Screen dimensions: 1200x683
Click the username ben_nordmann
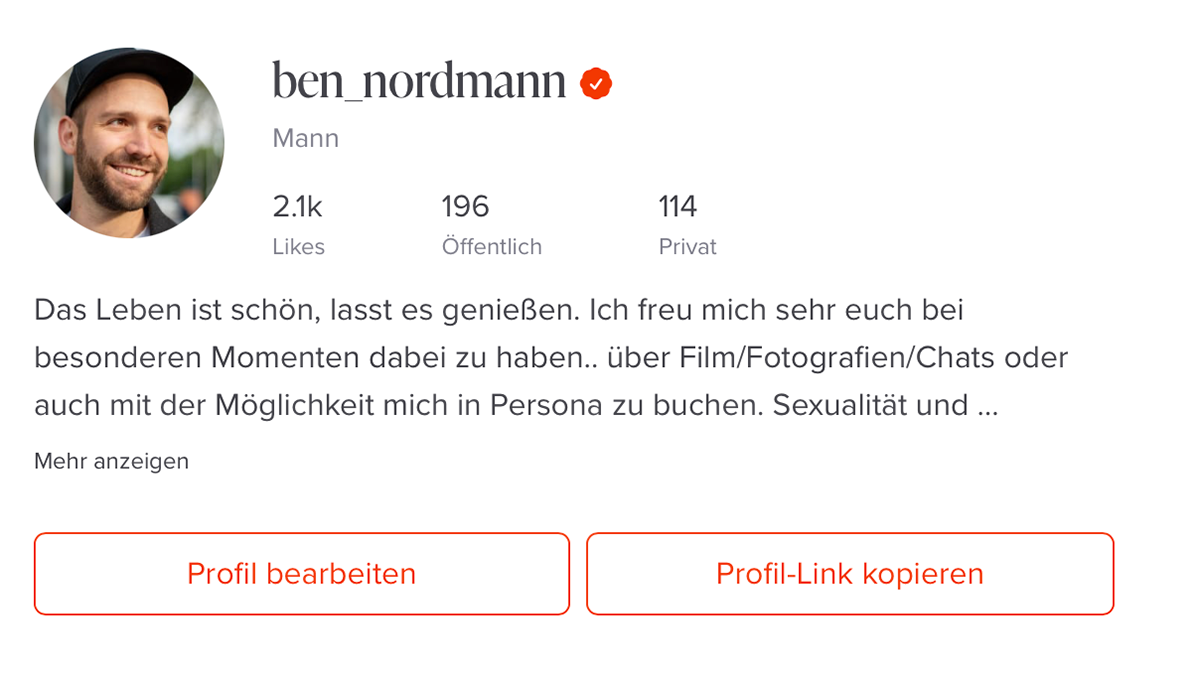pos(419,82)
